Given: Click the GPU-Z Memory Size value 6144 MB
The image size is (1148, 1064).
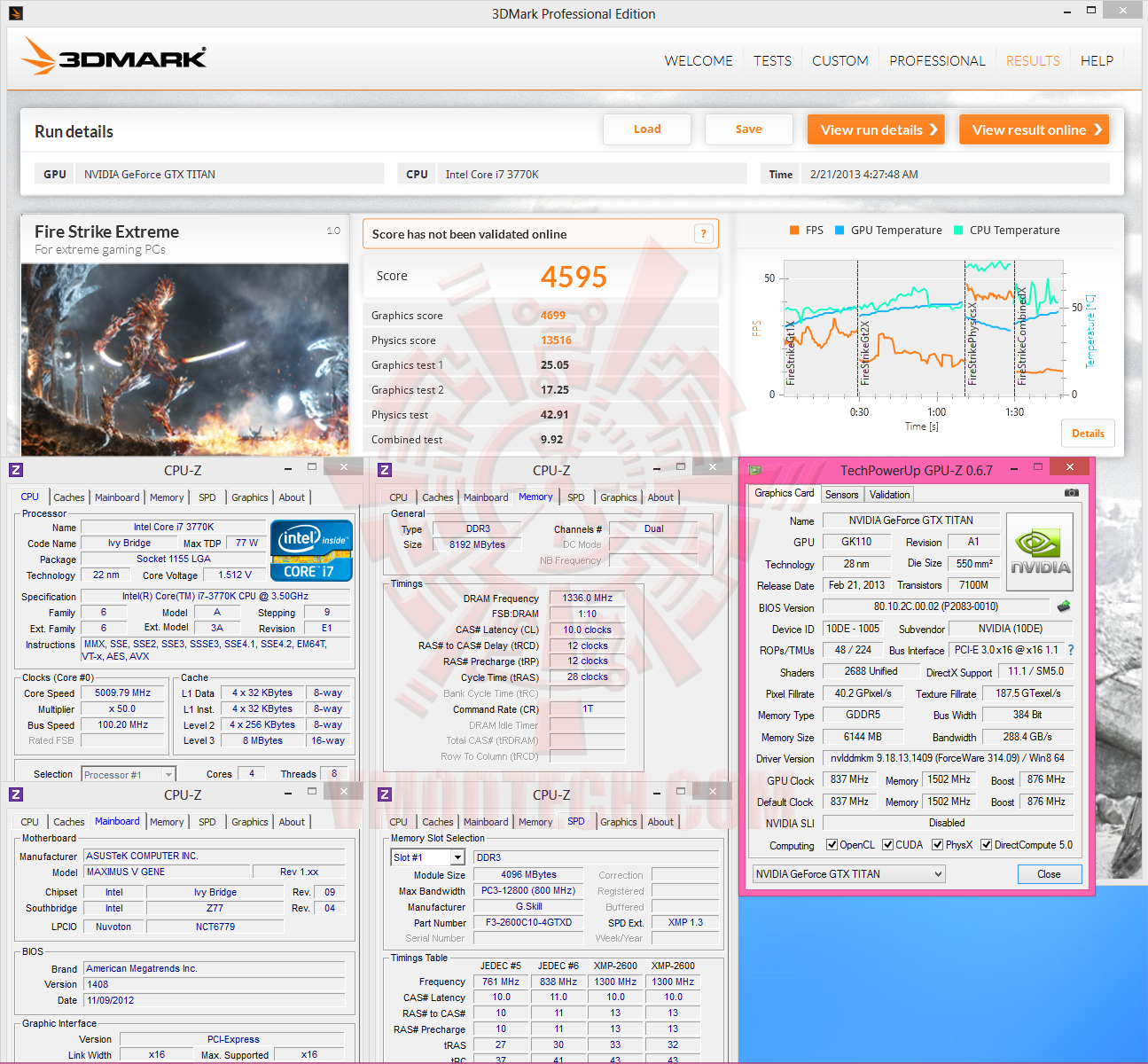Looking at the screenshot, I should point(863,737).
